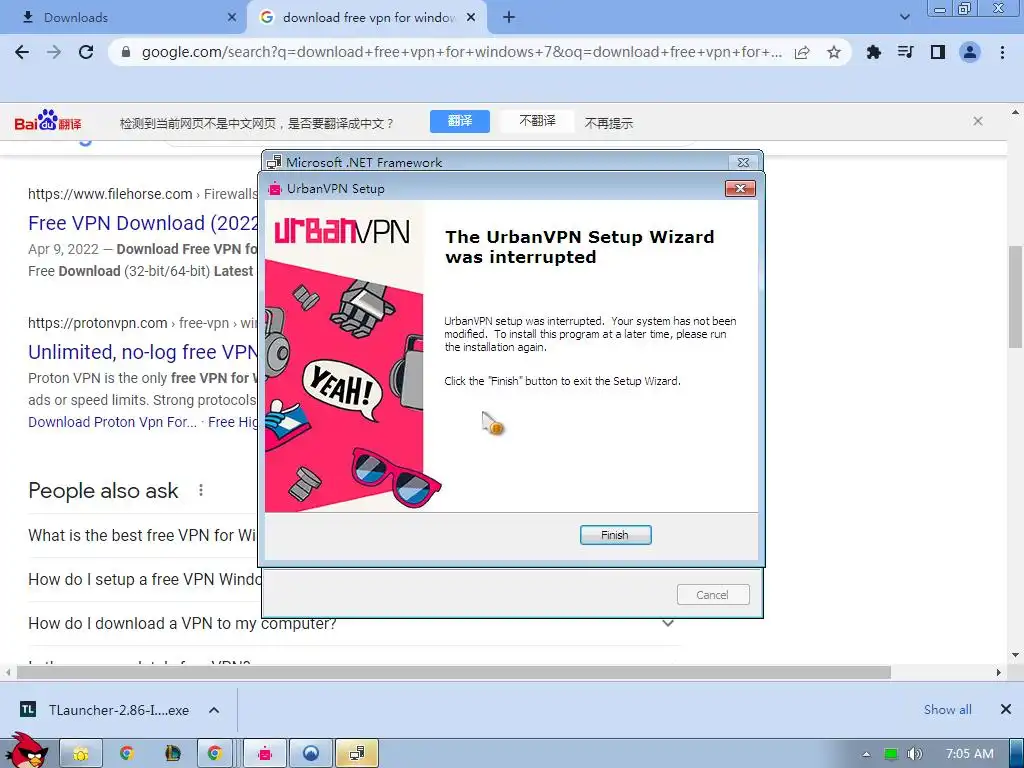Expand What is the best free VPN question

[142, 536]
